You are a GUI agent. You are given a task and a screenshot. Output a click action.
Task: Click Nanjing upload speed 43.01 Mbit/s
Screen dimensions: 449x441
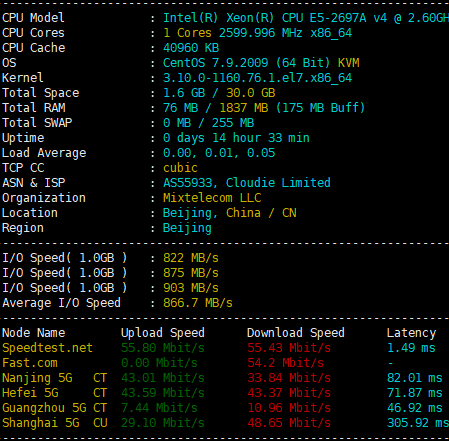pyautogui.click(x=163, y=378)
